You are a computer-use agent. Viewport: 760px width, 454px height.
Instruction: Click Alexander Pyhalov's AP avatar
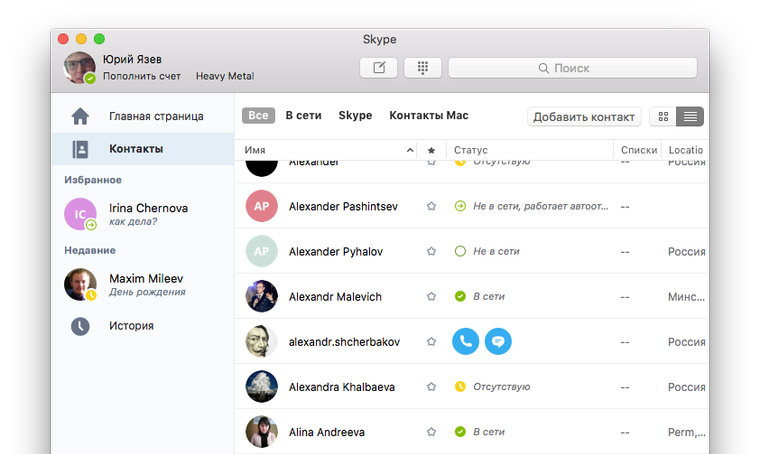pos(262,251)
